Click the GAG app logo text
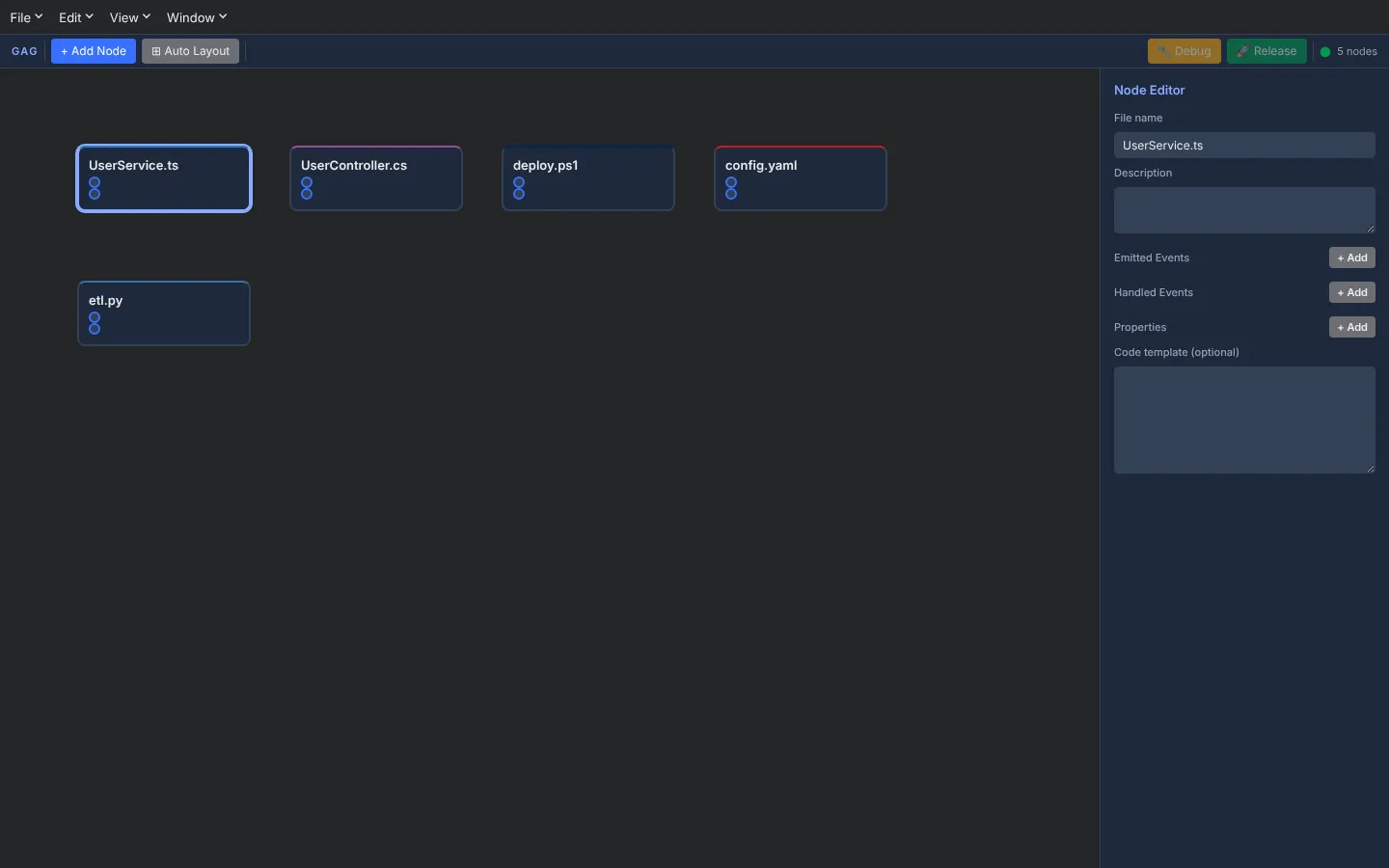The image size is (1389, 868). click(x=24, y=51)
